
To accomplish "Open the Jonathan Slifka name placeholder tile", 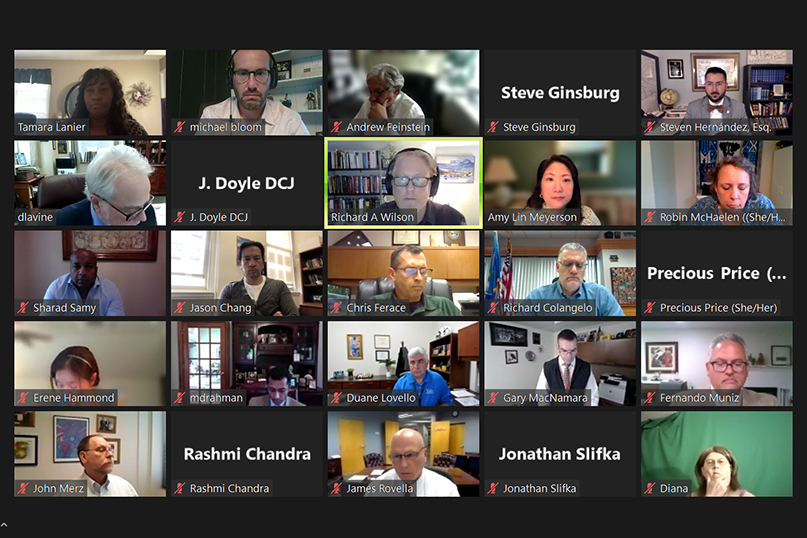I will (x=560, y=454).
